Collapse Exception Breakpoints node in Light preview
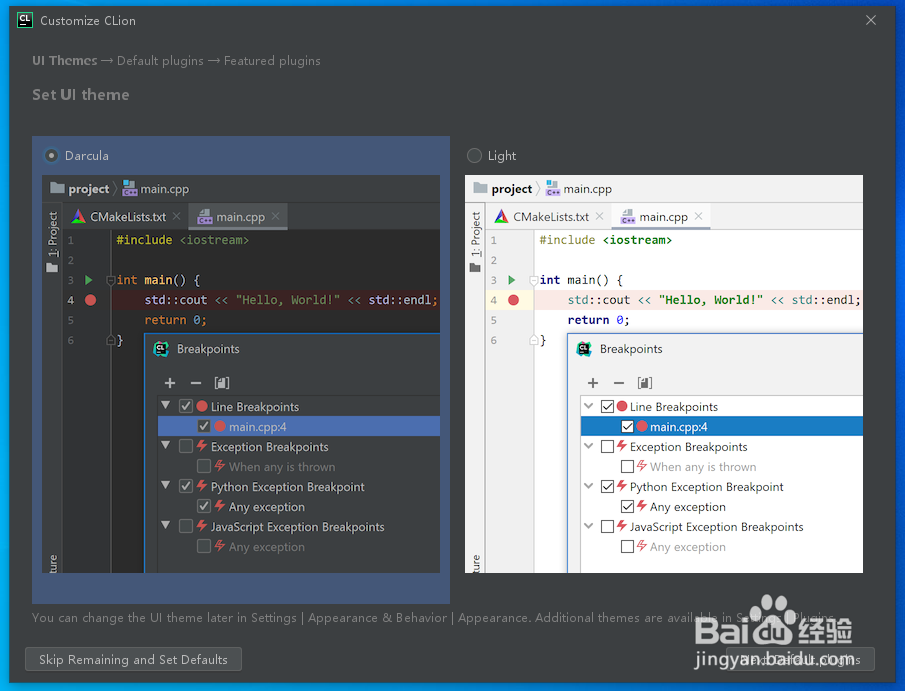The height and width of the screenshot is (691, 905). pyautogui.click(x=589, y=446)
